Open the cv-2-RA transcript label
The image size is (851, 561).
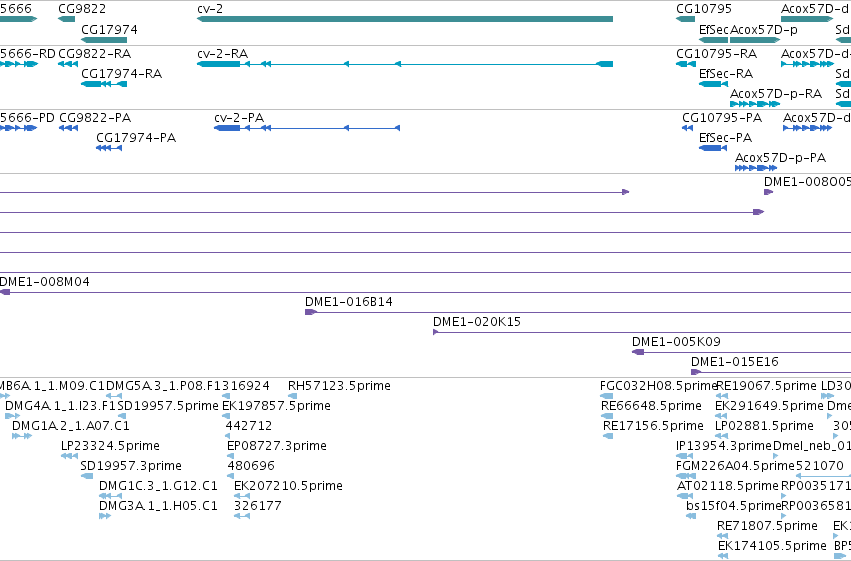pos(223,53)
